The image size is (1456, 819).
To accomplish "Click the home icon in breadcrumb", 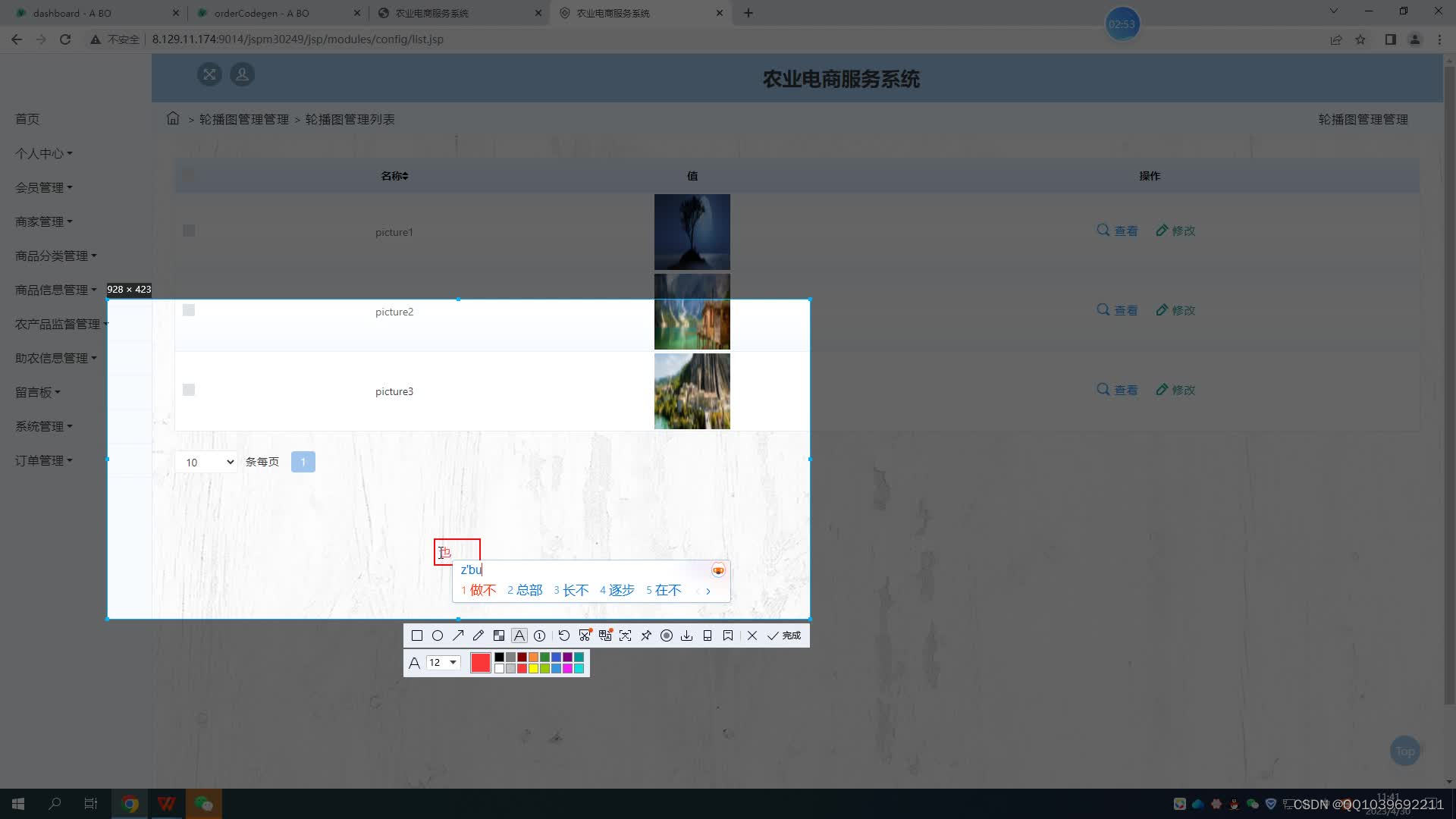I will coord(173,118).
